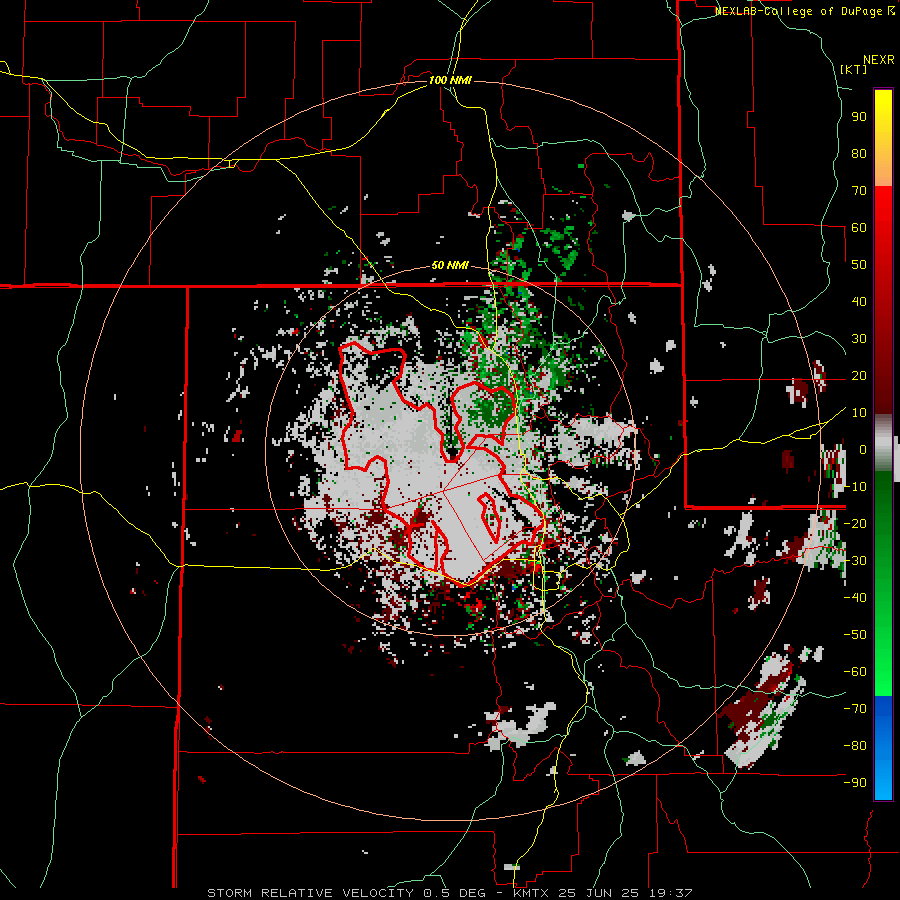This screenshot has height=900, width=900.
Task: Click the -40 value on the velocity scale
Action: [x=855, y=598]
